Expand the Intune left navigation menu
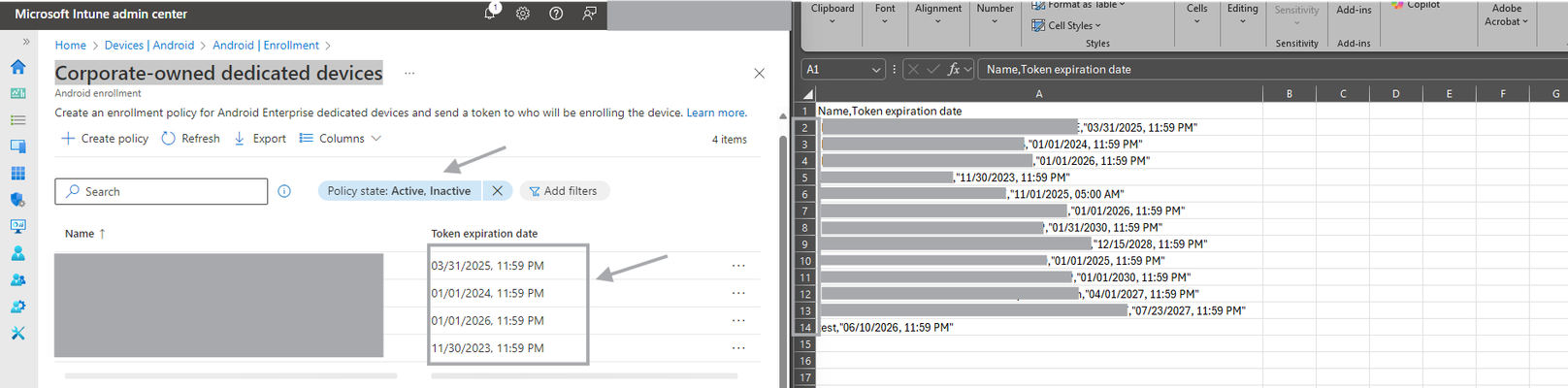This screenshot has width=1568, height=388. pos(26,42)
